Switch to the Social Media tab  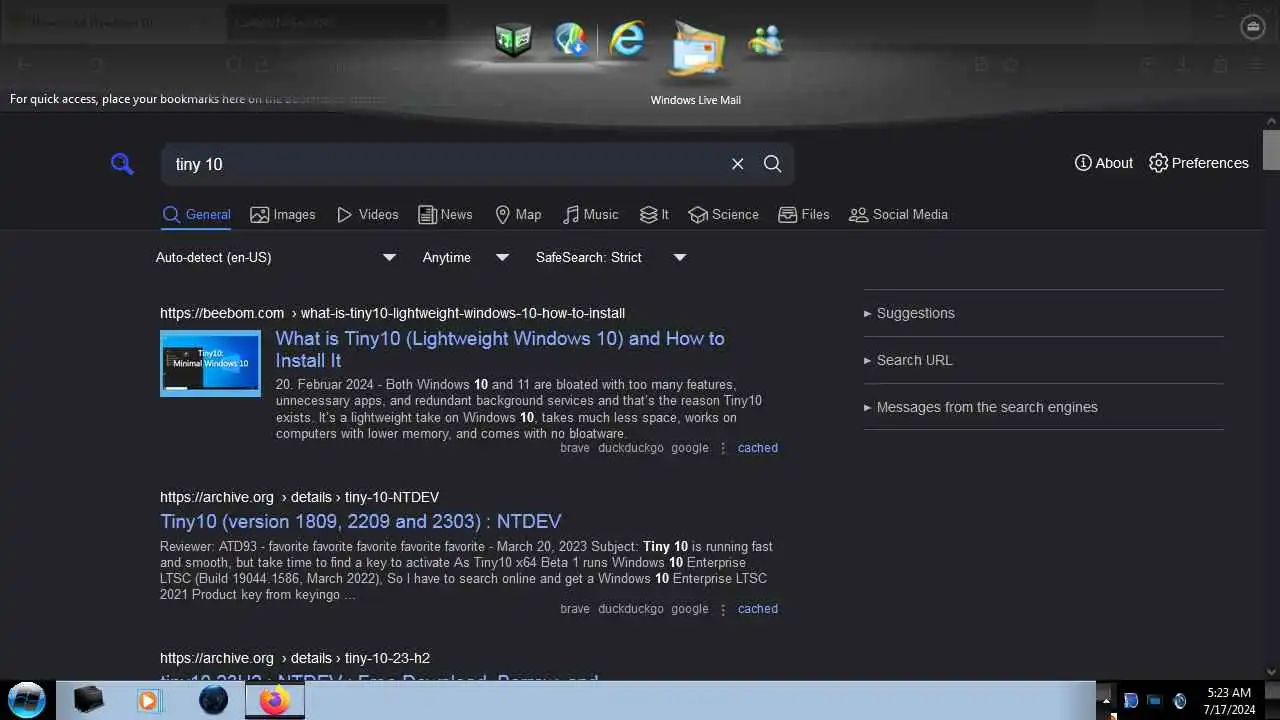click(x=898, y=214)
